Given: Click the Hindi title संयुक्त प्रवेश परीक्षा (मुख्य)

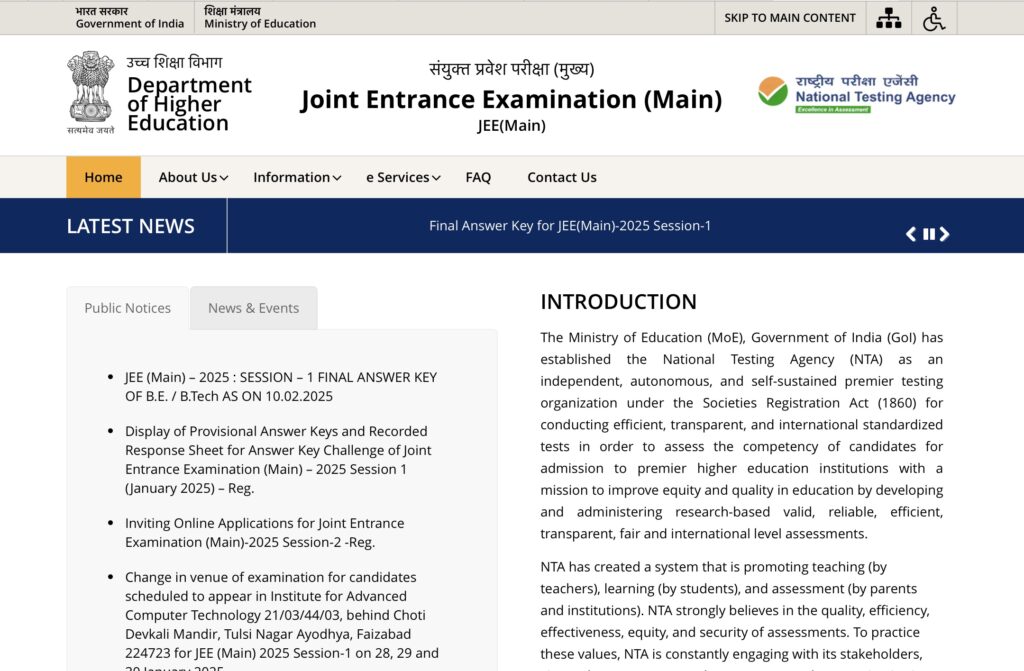Looking at the screenshot, I should tap(511, 69).
